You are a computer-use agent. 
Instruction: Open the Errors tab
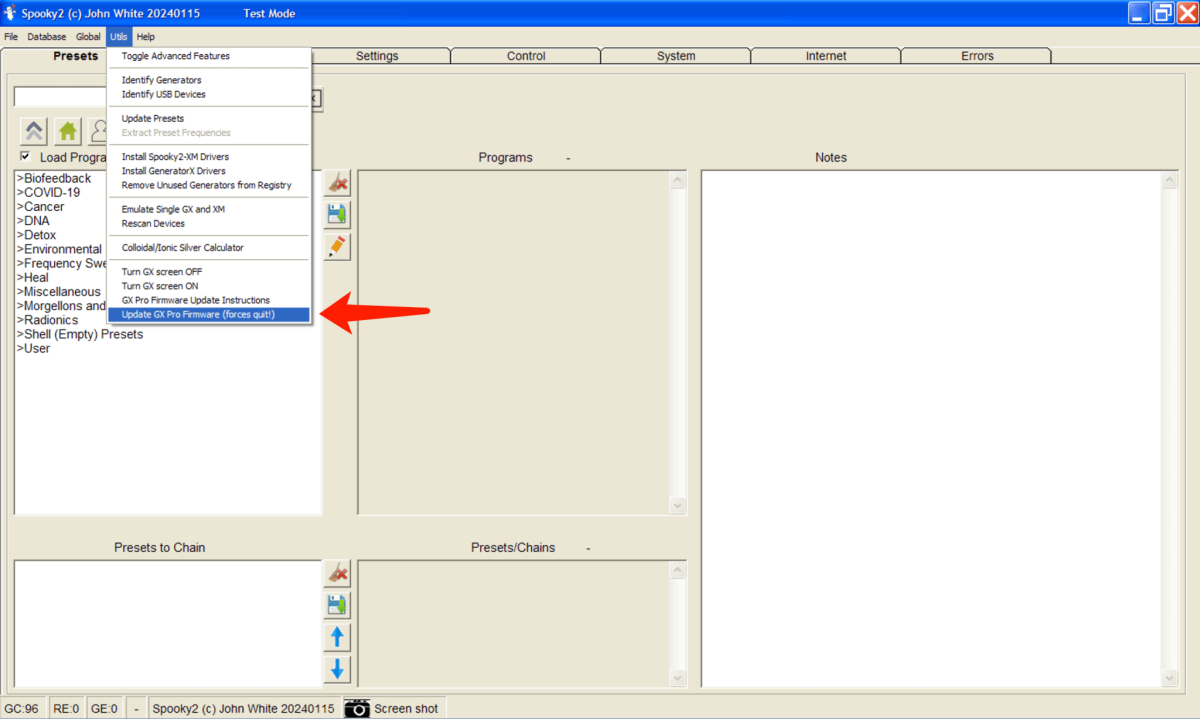pyautogui.click(x=977, y=56)
